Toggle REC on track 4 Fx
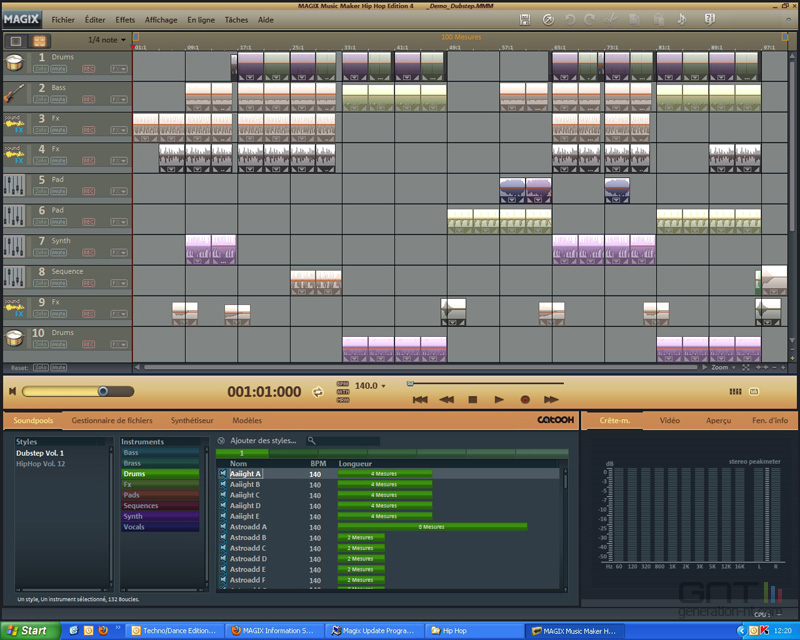The image size is (800, 640). (88, 161)
